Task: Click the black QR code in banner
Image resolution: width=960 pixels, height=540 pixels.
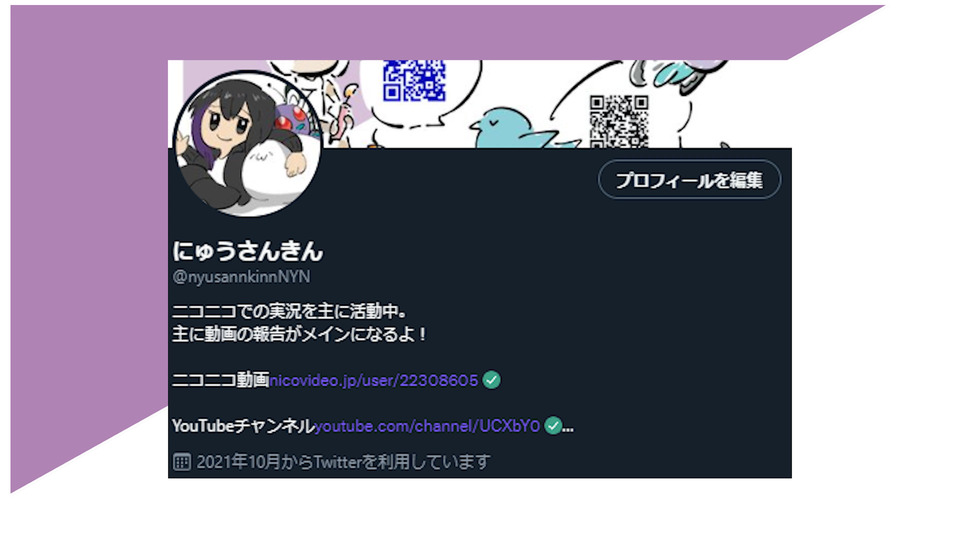Action: (x=618, y=121)
